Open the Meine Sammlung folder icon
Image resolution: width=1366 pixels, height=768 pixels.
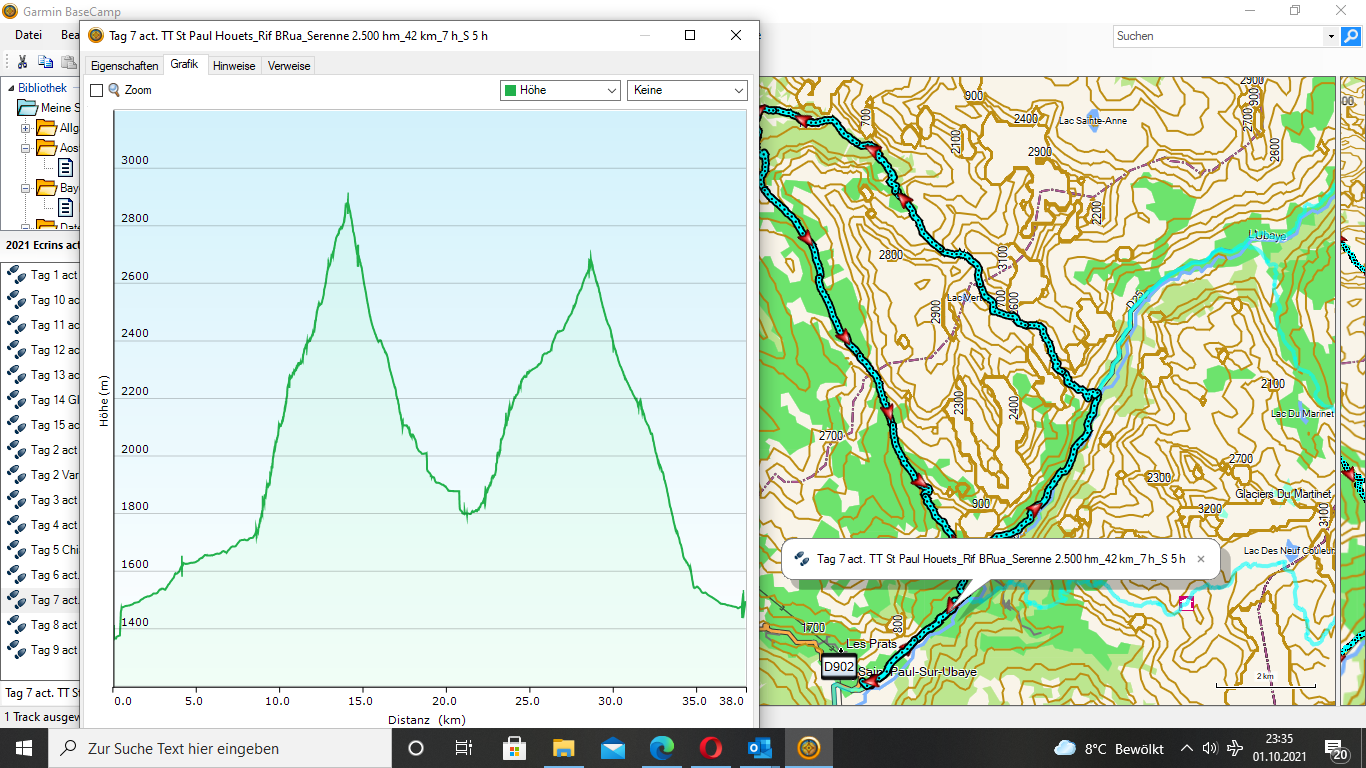tap(27, 108)
